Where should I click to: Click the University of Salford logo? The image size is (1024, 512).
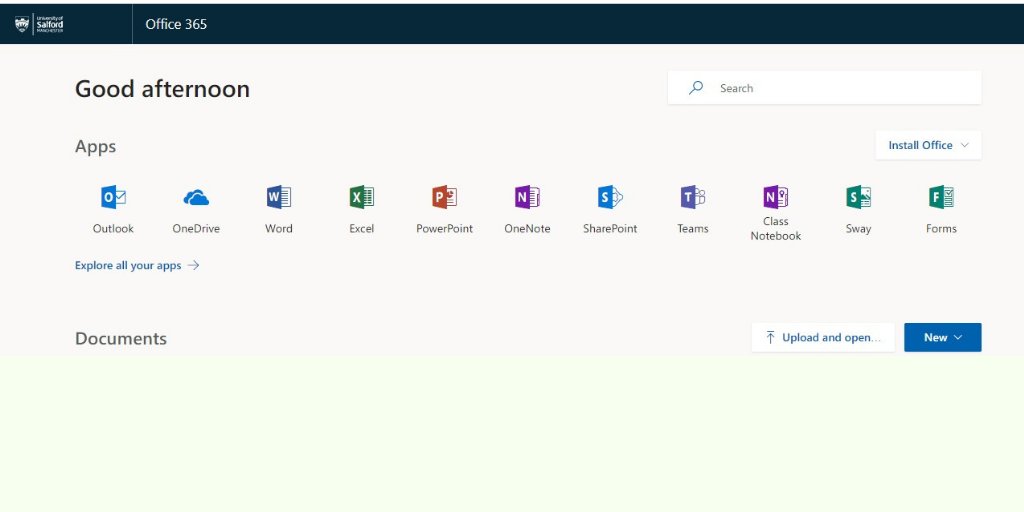(x=39, y=24)
